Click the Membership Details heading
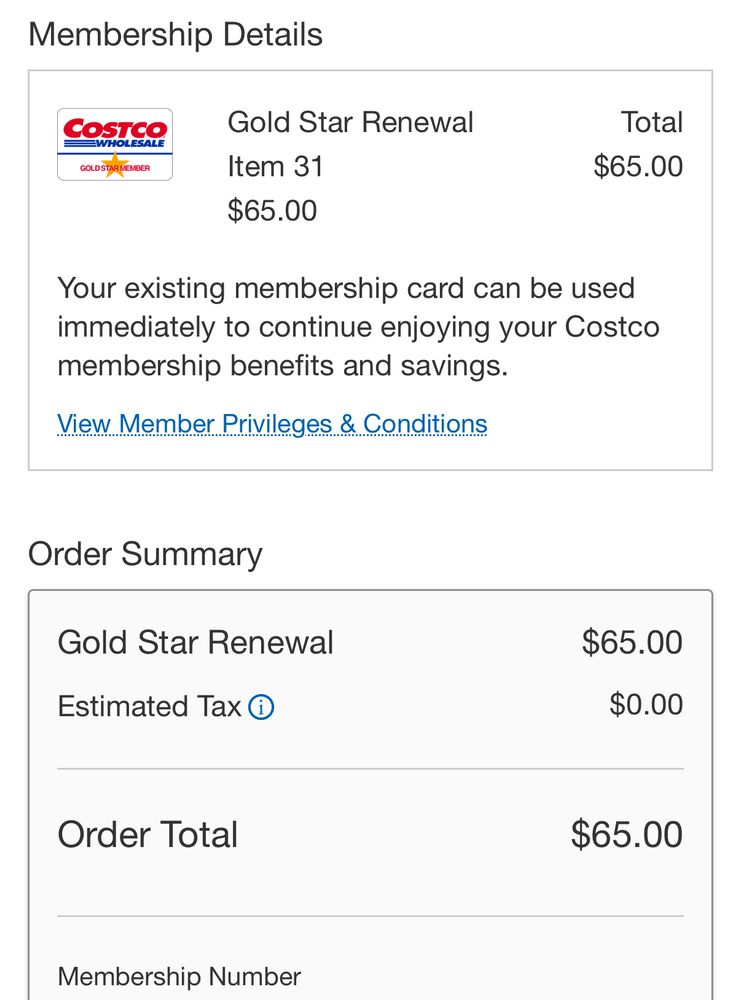This screenshot has width=741, height=1000. 175,35
